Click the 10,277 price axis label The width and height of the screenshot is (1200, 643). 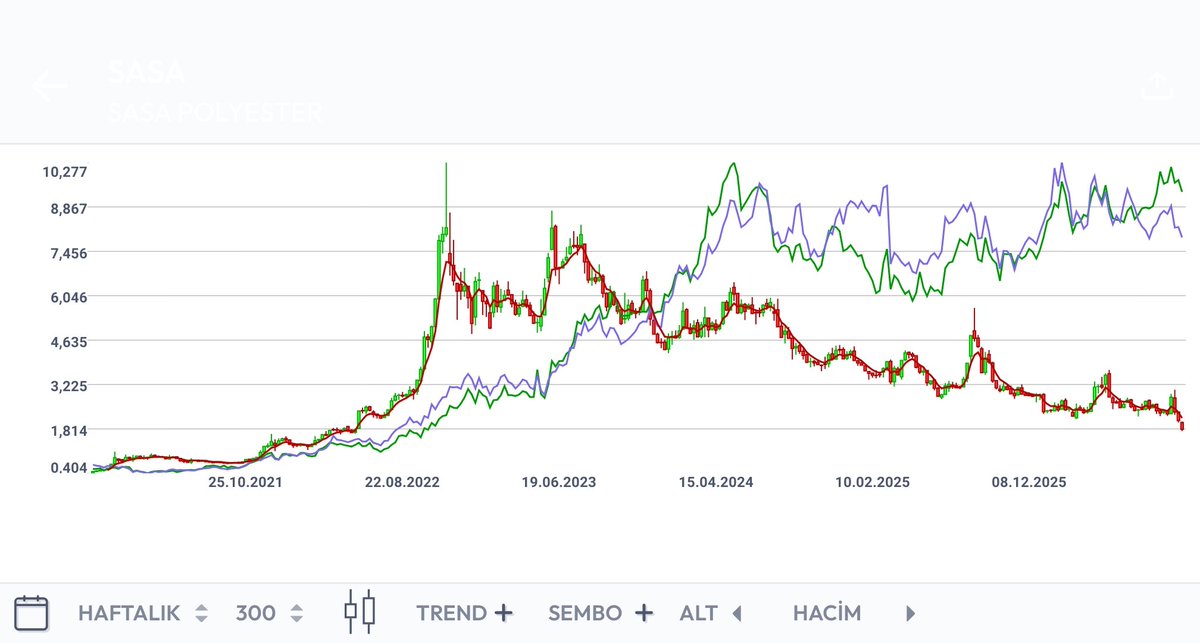[65, 171]
